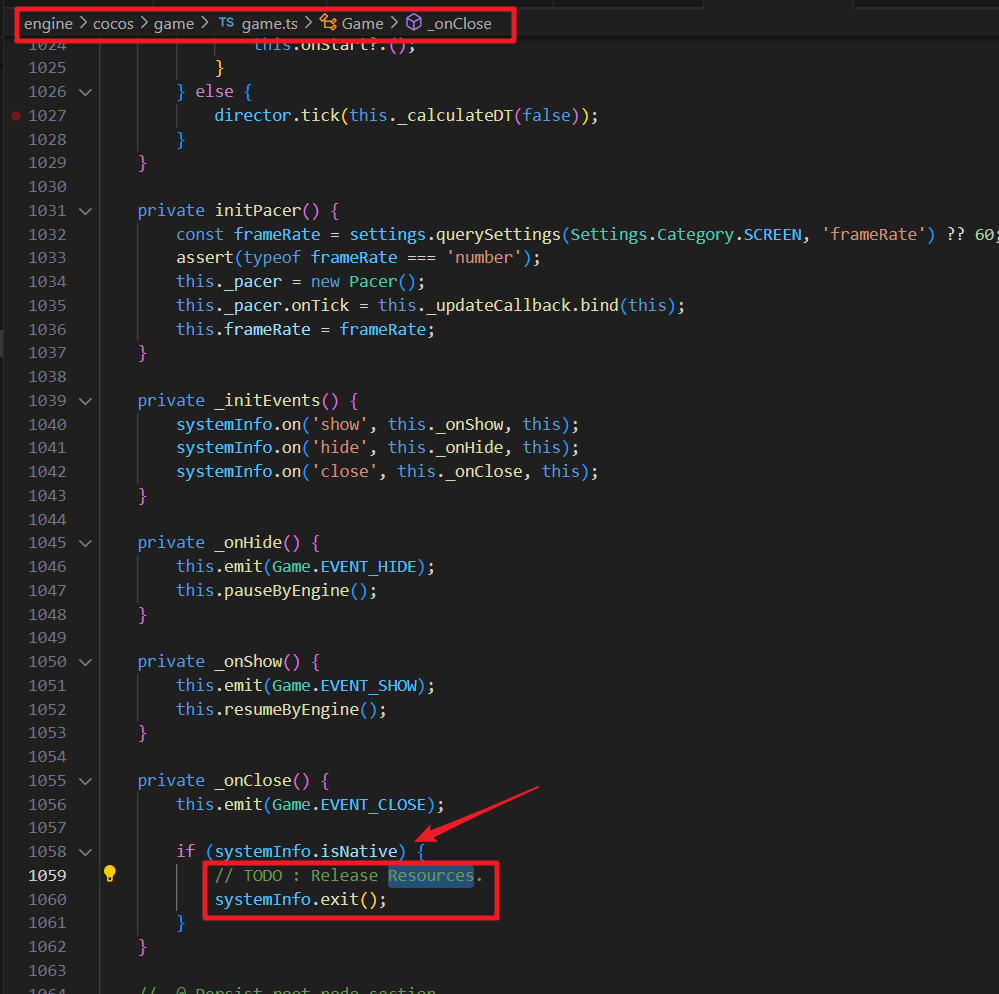The width and height of the screenshot is (999, 994).
Task: Click 'initPacer' method name on line 1031
Action: [x=258, y=210]
